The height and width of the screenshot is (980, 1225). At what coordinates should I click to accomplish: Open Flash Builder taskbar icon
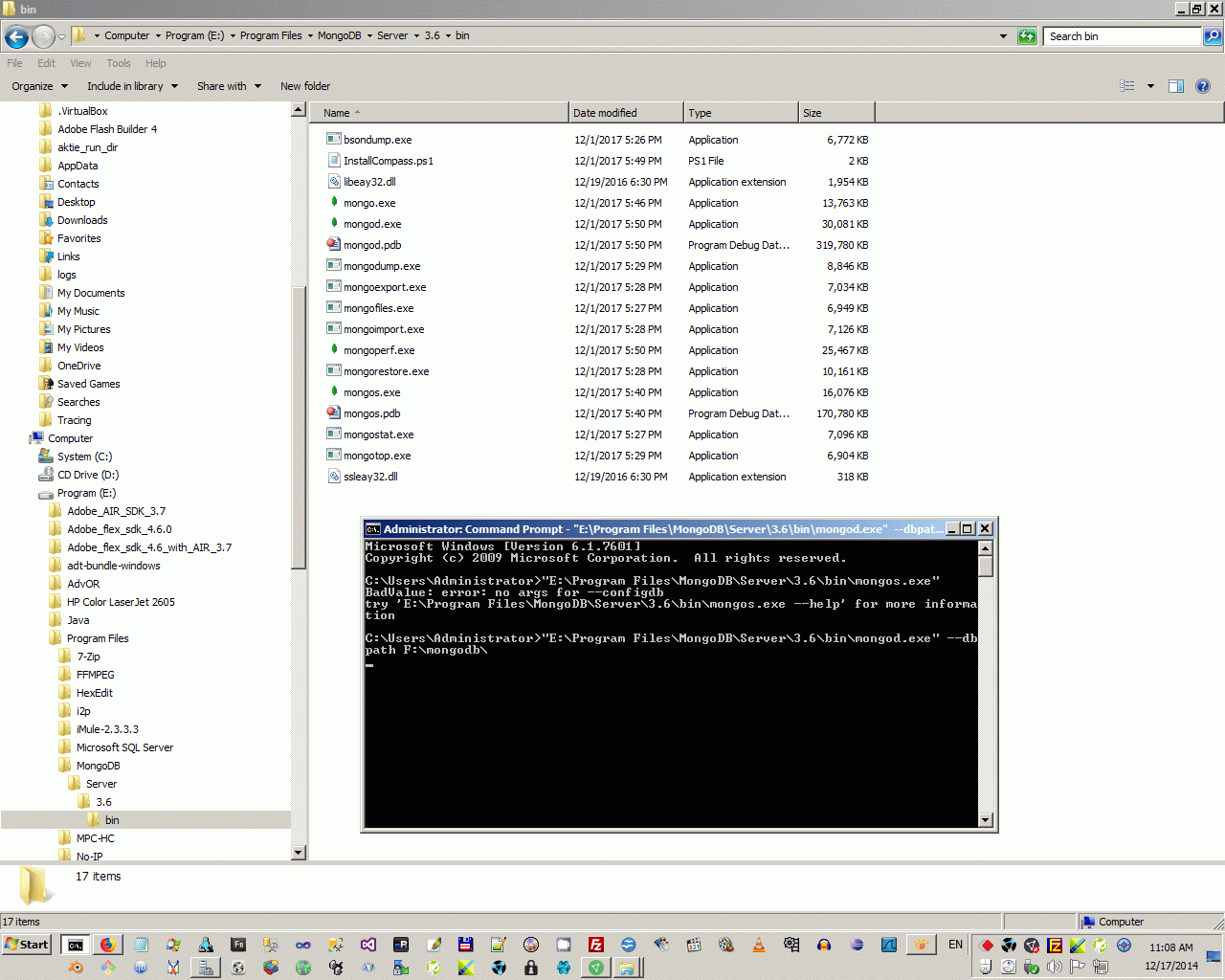click(x=237, y=945)
